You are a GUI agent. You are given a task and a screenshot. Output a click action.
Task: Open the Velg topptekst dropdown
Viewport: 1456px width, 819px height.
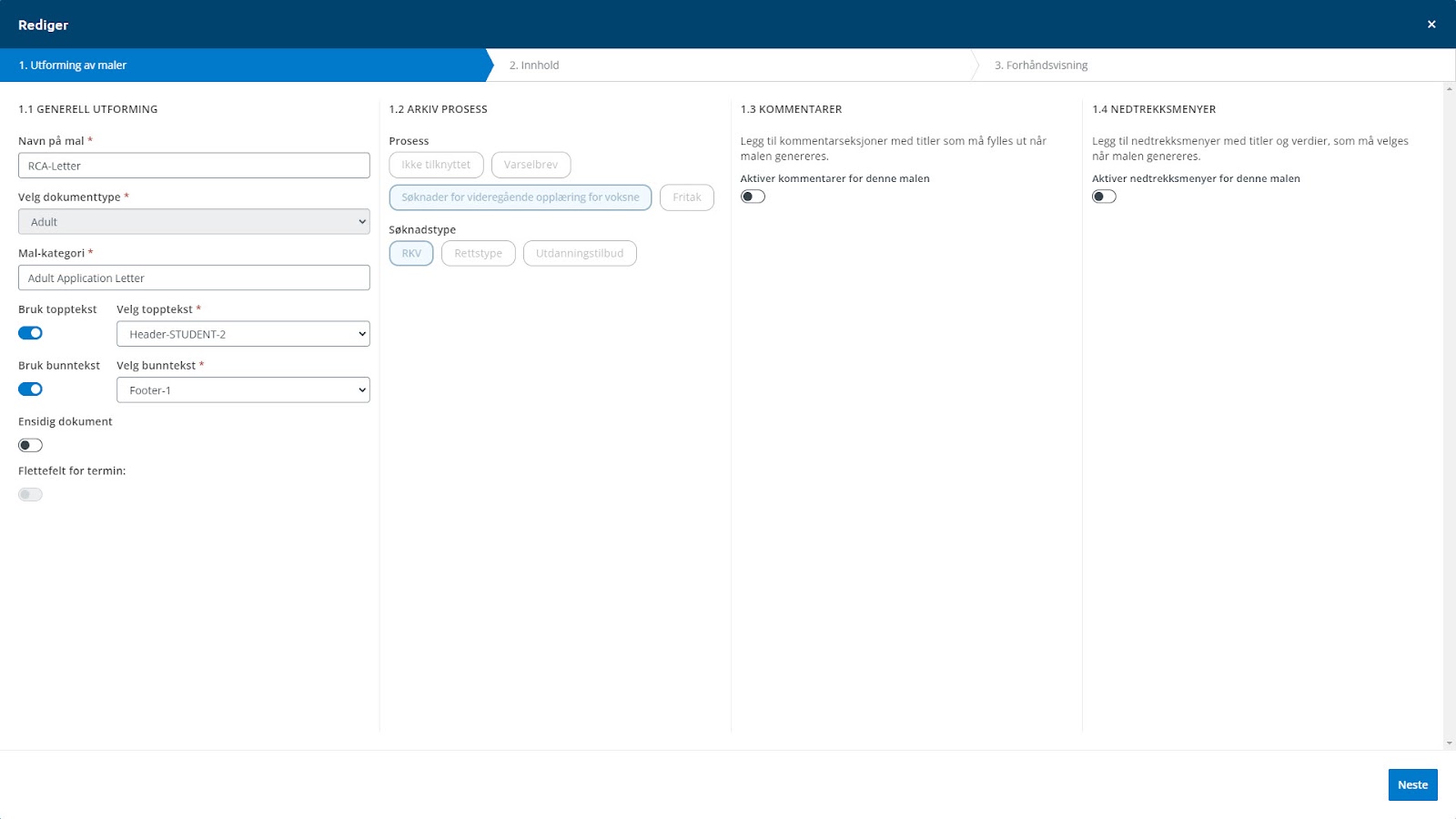pos(243,334)
